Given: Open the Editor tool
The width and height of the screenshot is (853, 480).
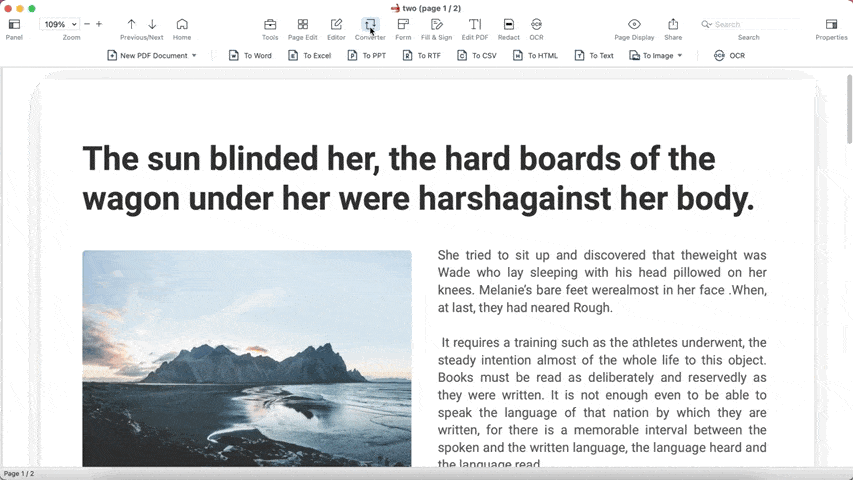Looking at the screenshot, I should click(336, 25).
